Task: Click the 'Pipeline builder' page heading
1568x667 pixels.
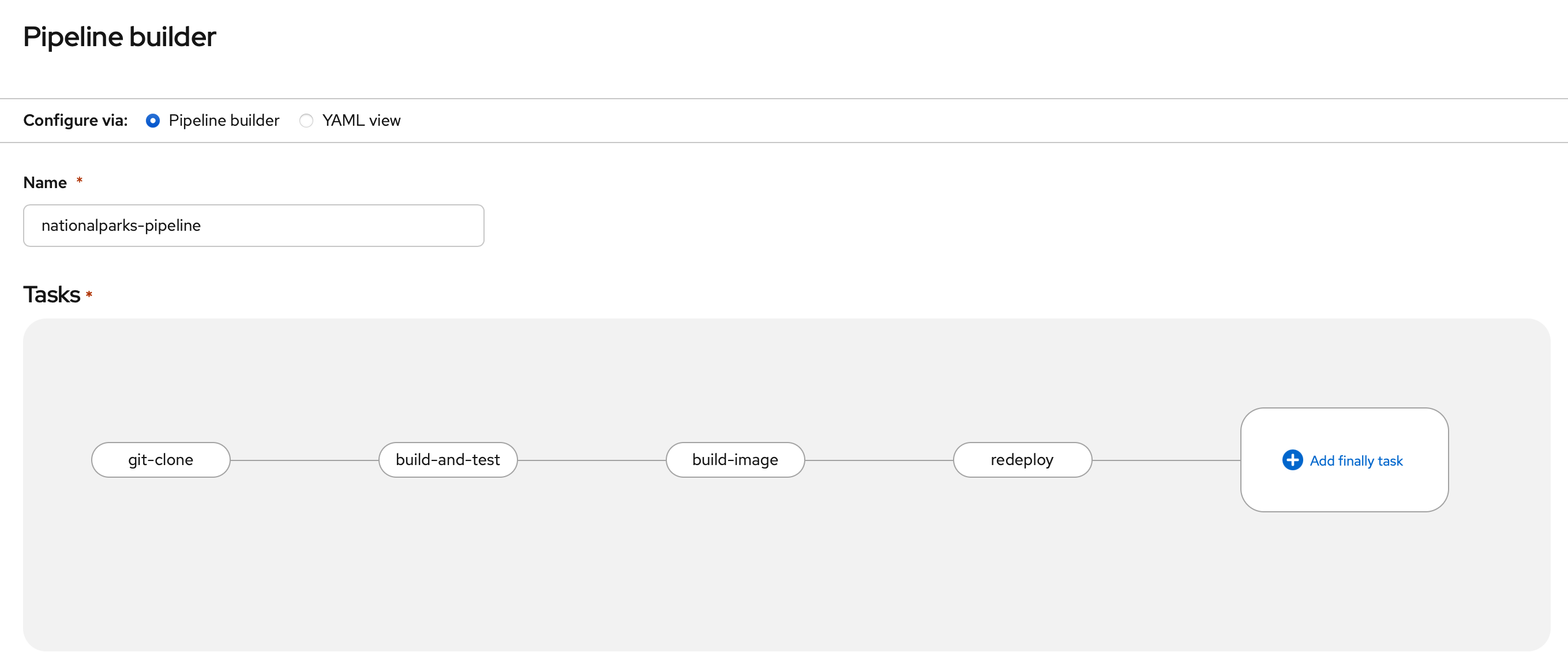Action: tap(119, 37)
